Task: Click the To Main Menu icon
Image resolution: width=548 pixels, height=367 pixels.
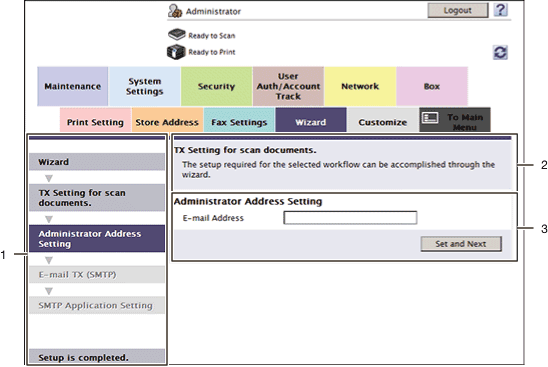Action: [430, 118]
